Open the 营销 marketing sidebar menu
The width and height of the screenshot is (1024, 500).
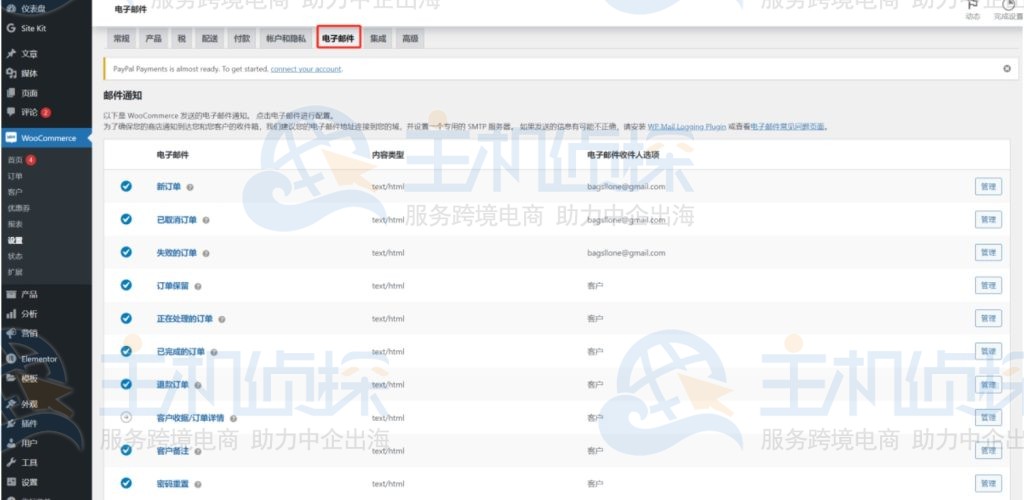click(29, 333)
